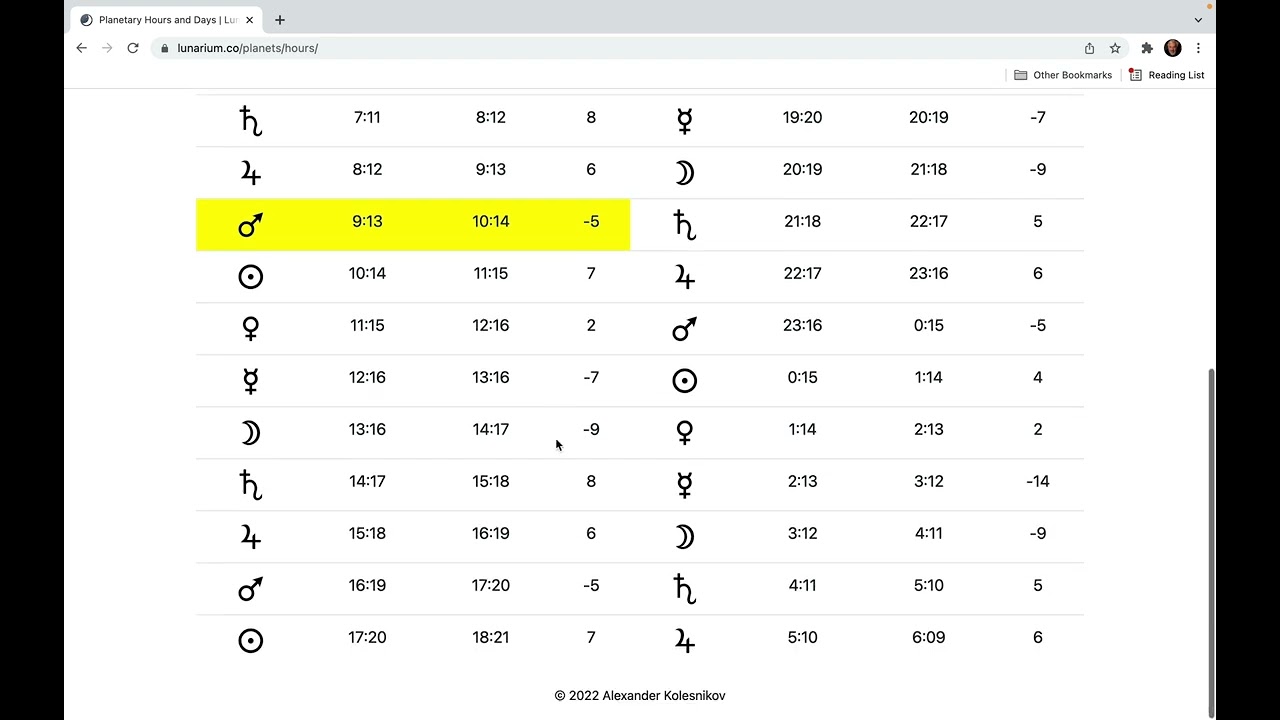Click the browser back arrow
The height and width of the screenshot is (720, 1280).
[82, 48]
